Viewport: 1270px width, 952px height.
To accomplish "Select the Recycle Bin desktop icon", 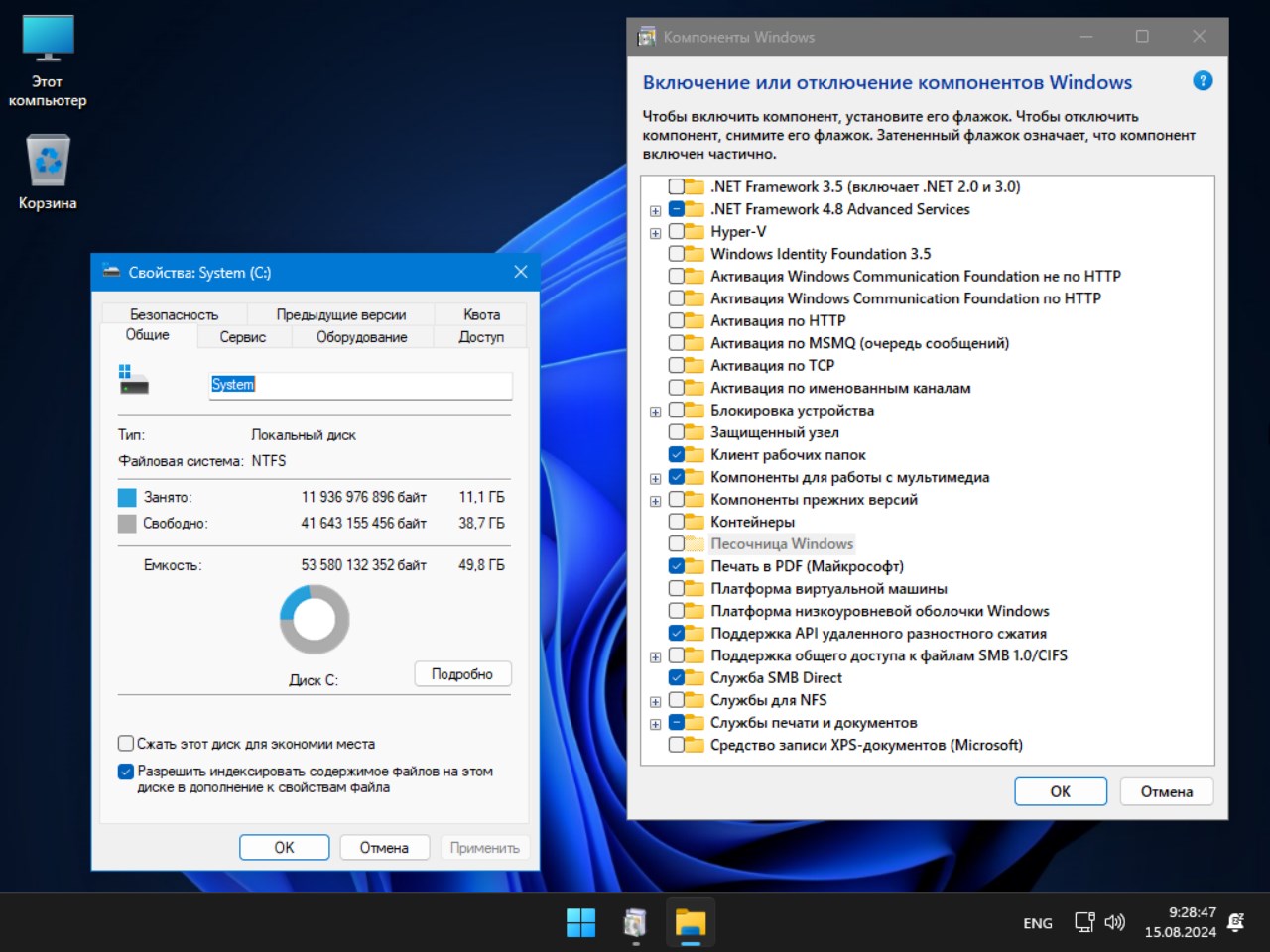I will tap(48, 174).
